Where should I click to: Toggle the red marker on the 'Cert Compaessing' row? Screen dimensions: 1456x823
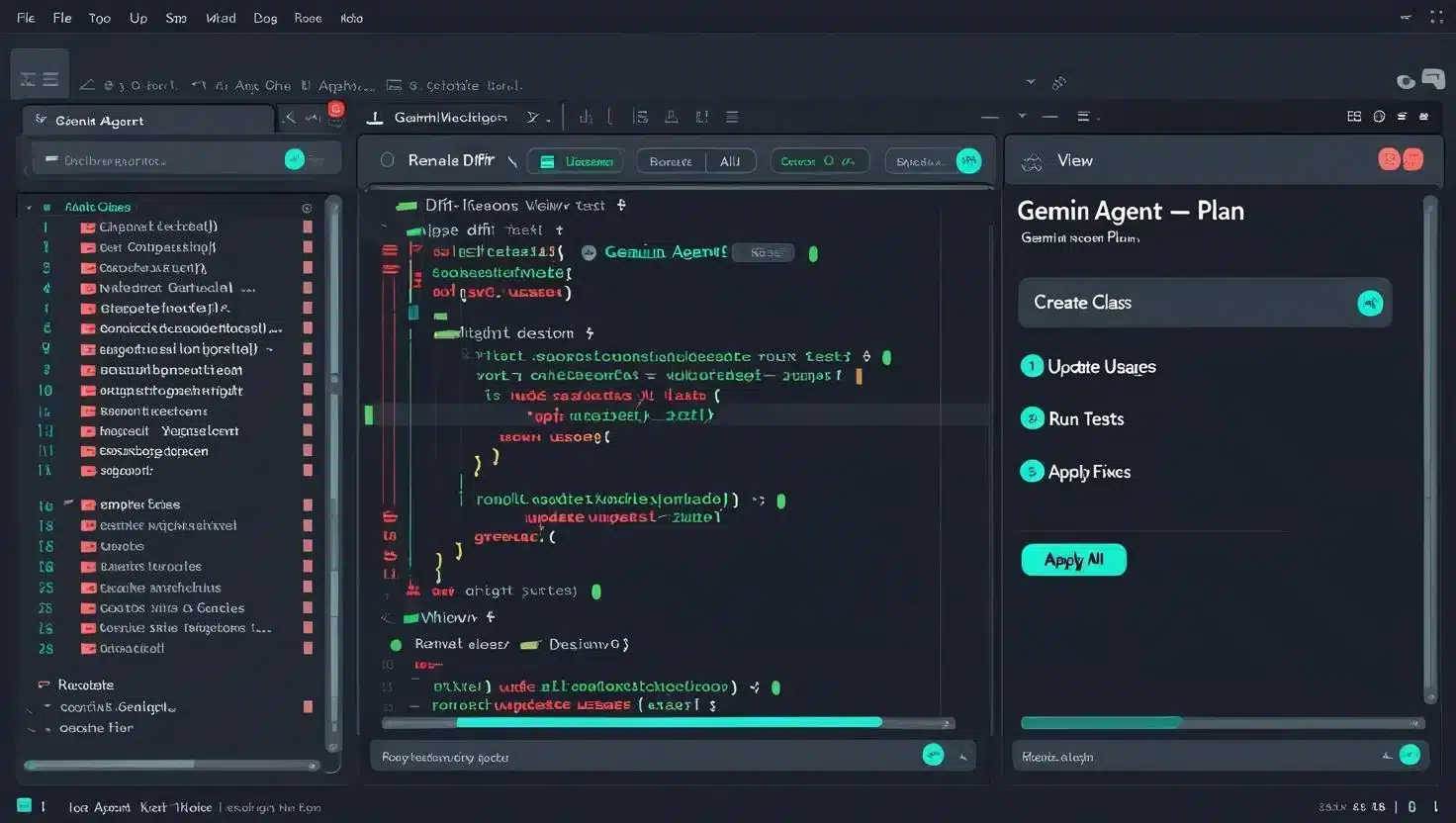308,247
